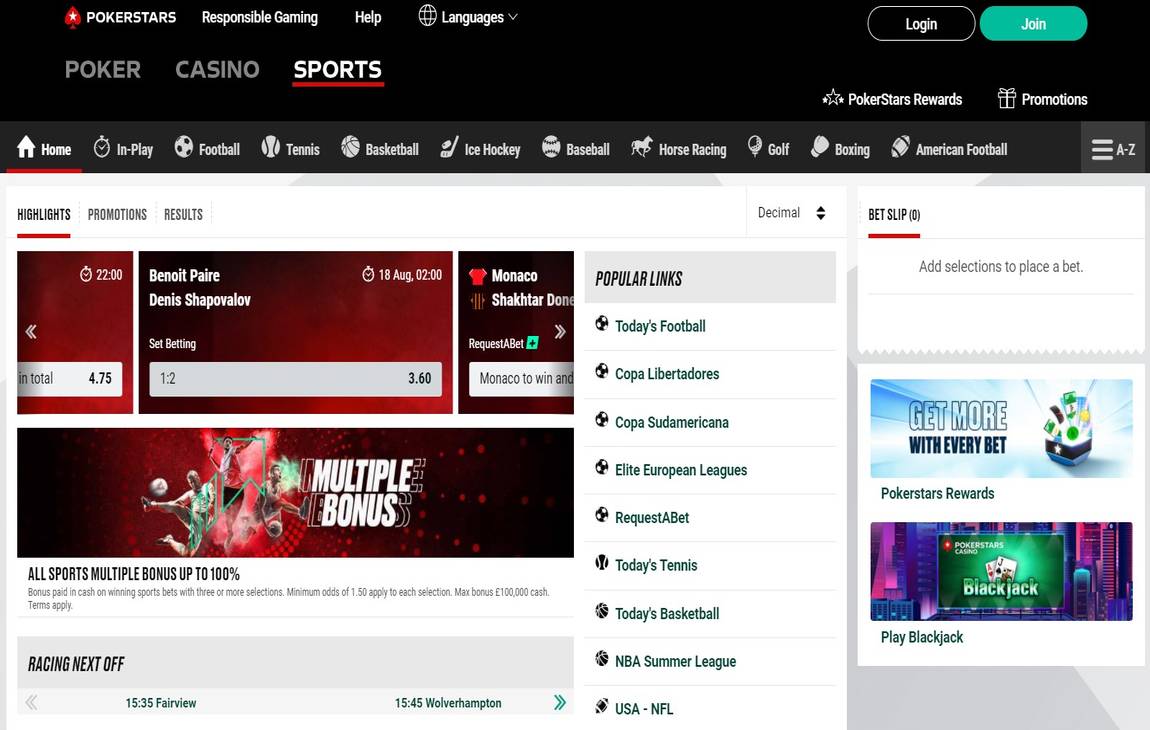Switch to the Results tab
This screenshot has height=730, width=1150.
click(183, 214)
